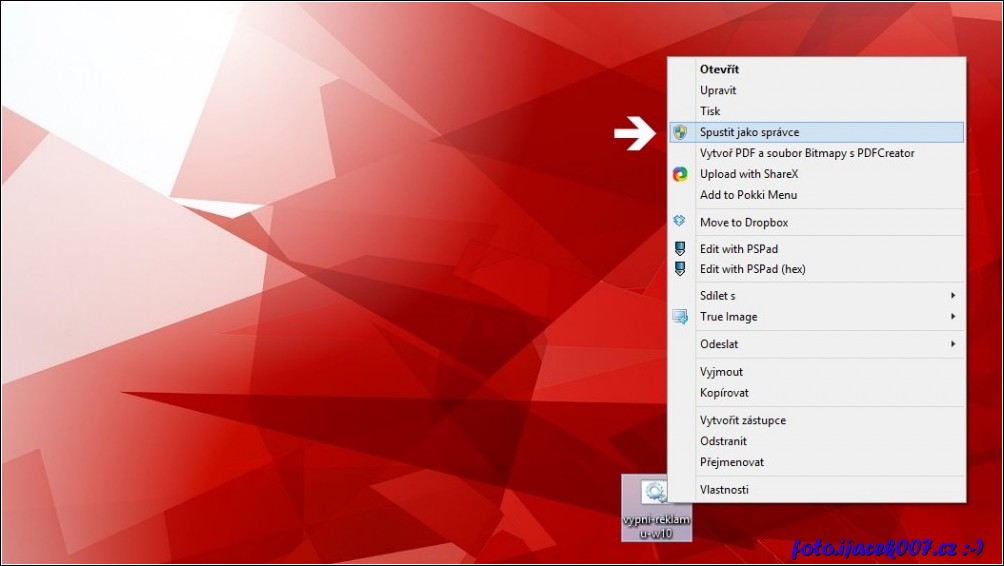Click the PSPad icon next to Edit with PSPad
Viewport: 1004px width, 566px height.
[680, 248]
